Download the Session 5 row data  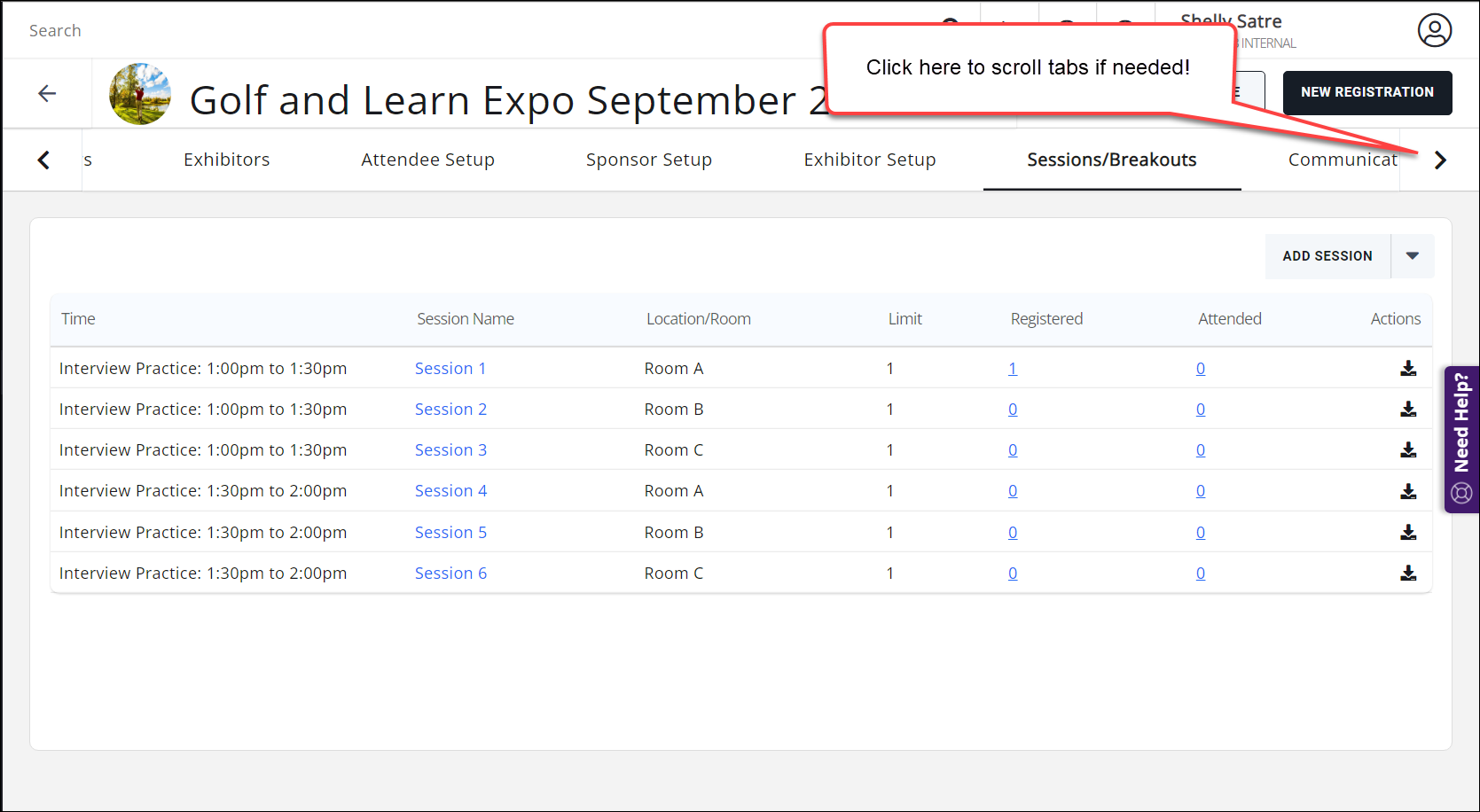pos(1407,533)
